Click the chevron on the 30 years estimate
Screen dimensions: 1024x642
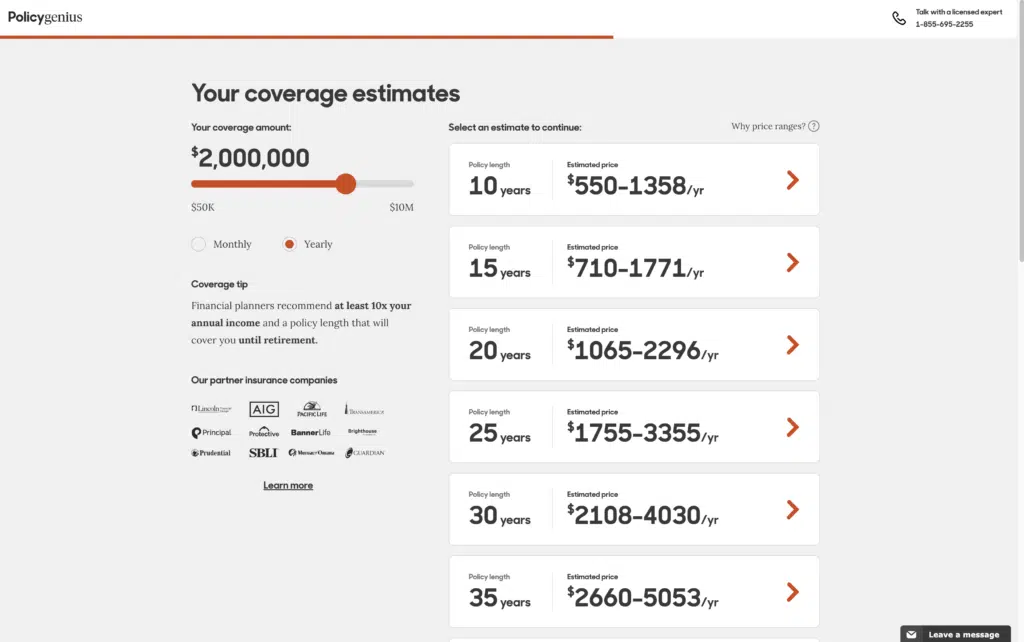[x=792, y=510]
